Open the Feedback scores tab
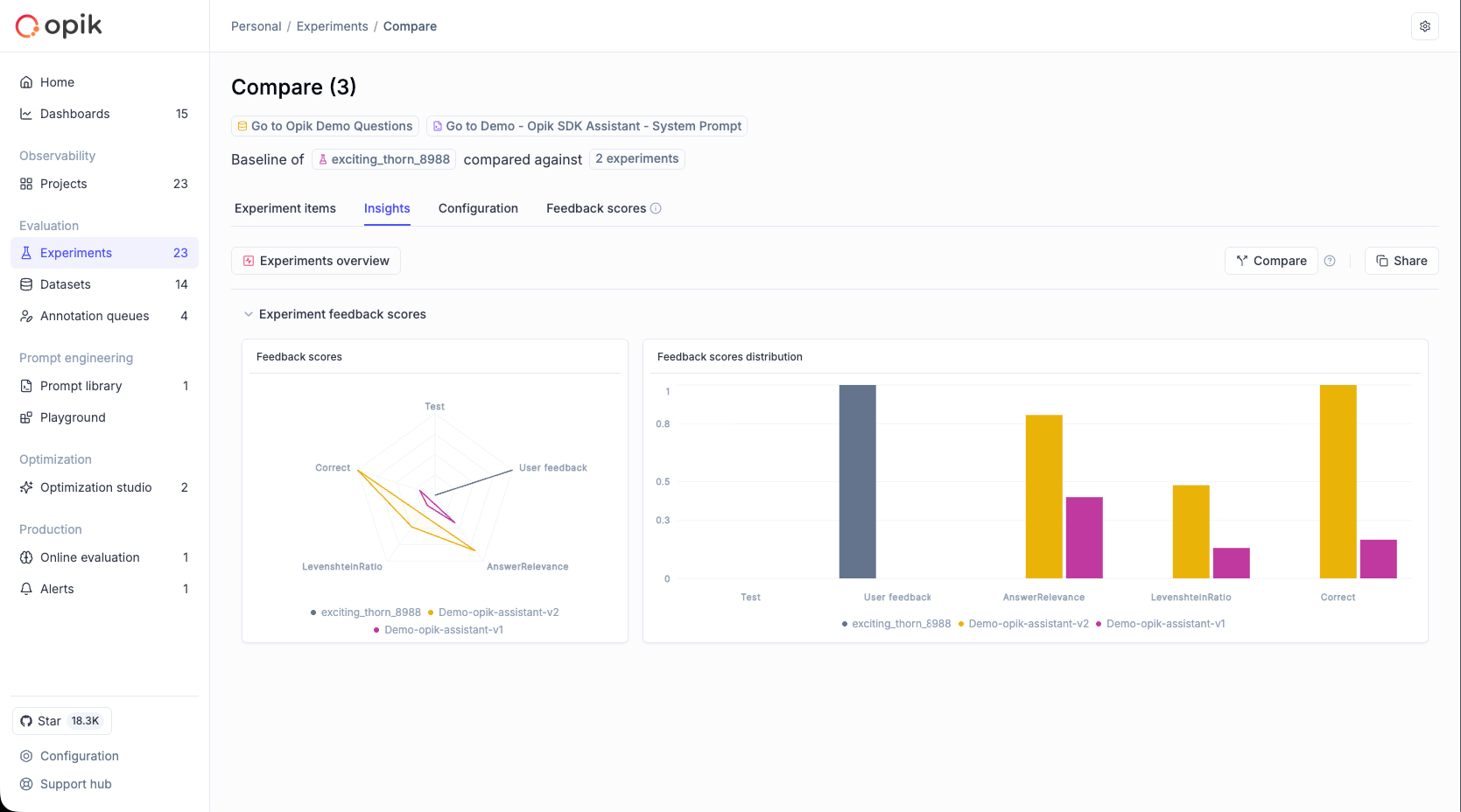 596,208
